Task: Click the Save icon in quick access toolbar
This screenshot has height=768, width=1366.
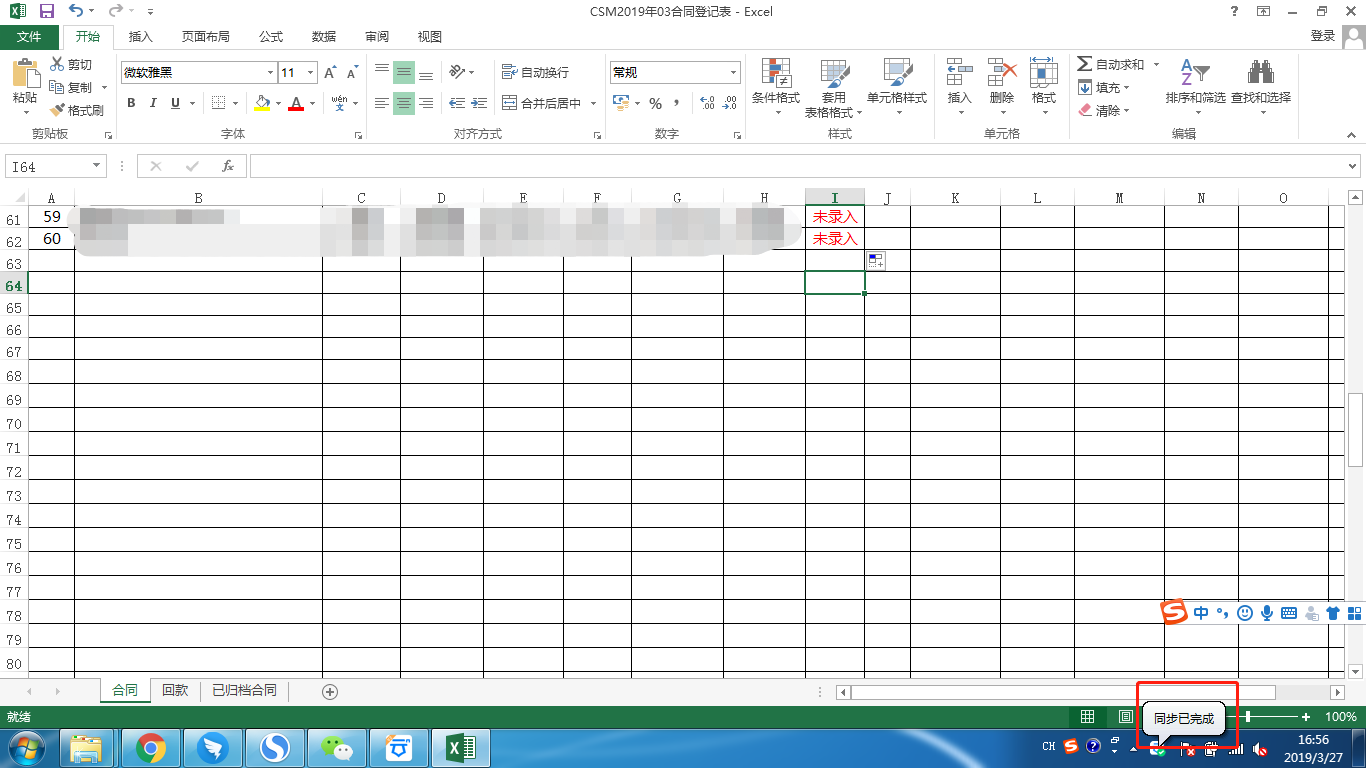Action: tap(46, 12)
